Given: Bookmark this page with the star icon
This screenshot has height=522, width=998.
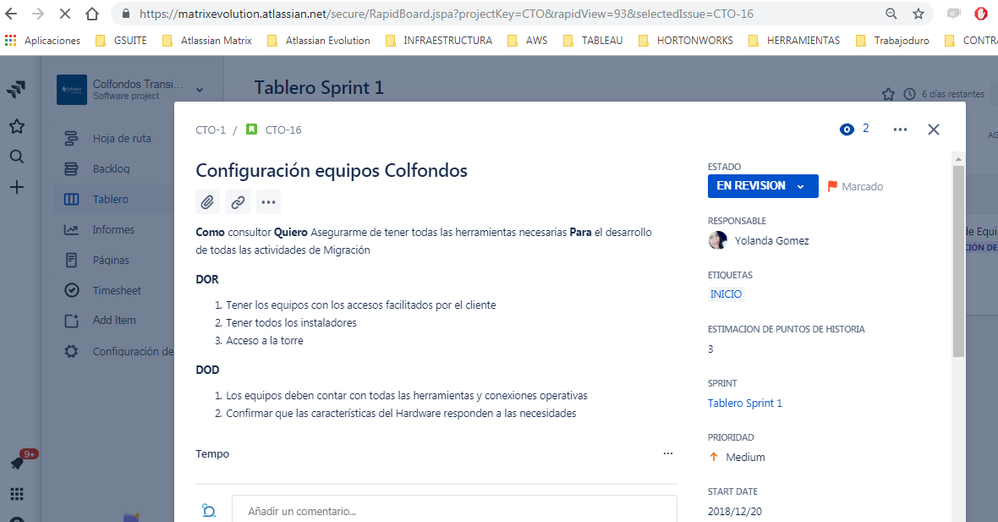Looking at the screenshot, I should coord(918,13).
